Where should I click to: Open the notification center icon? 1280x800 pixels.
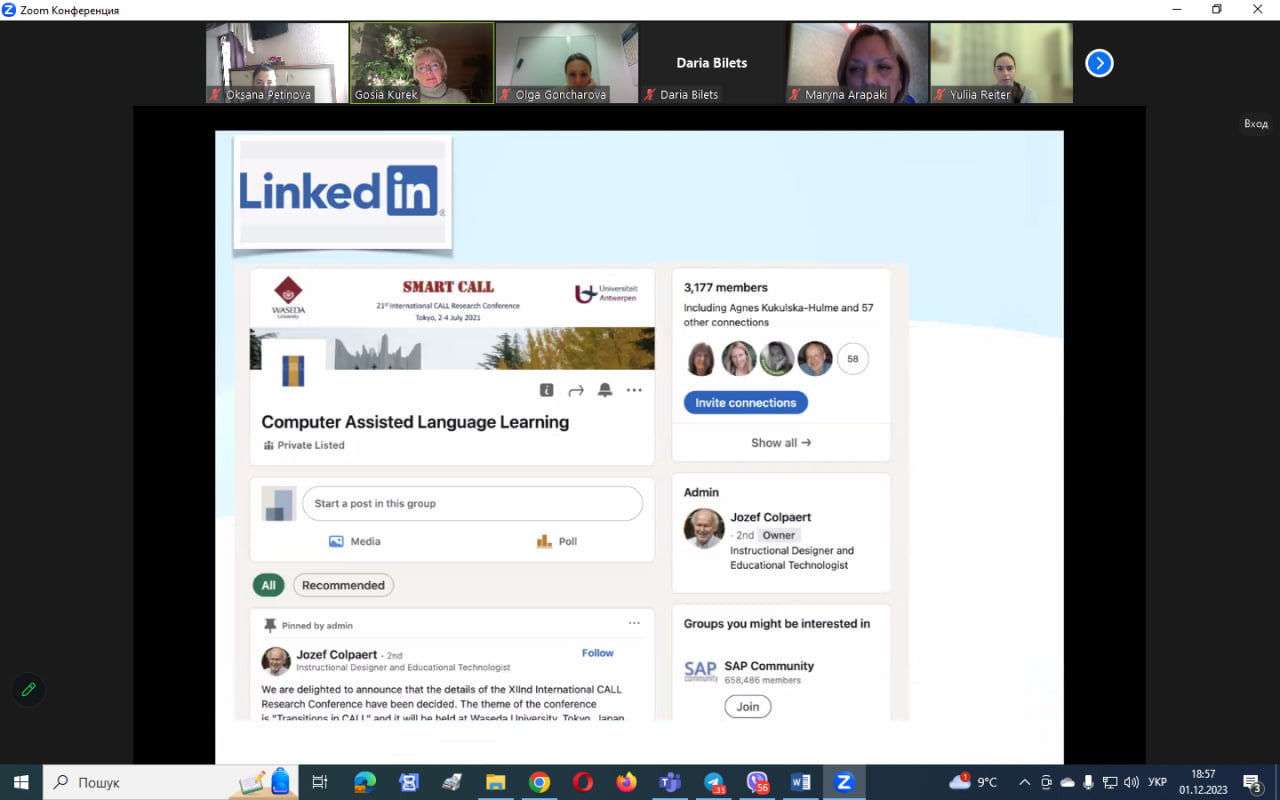(x=1251, y=782)
